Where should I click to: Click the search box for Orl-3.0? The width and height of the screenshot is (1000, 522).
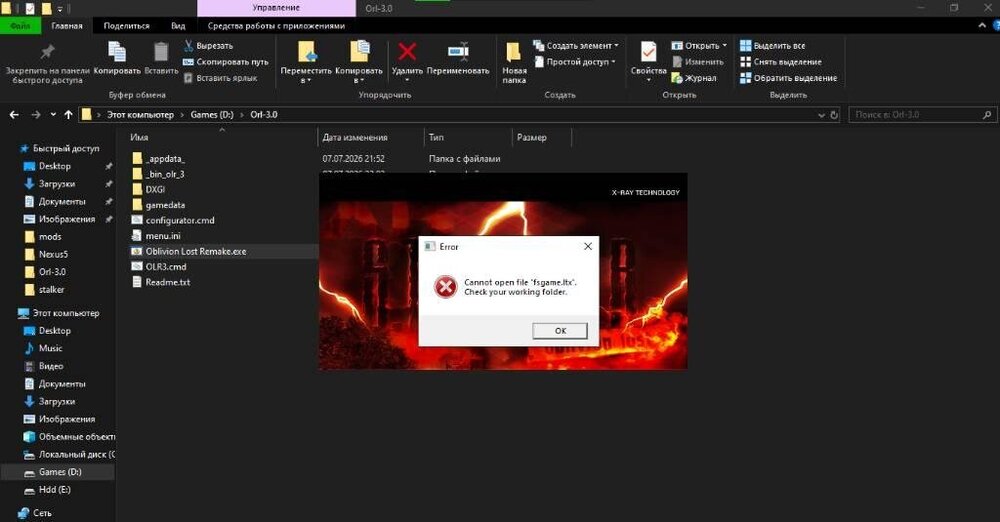tap(922, 115)
